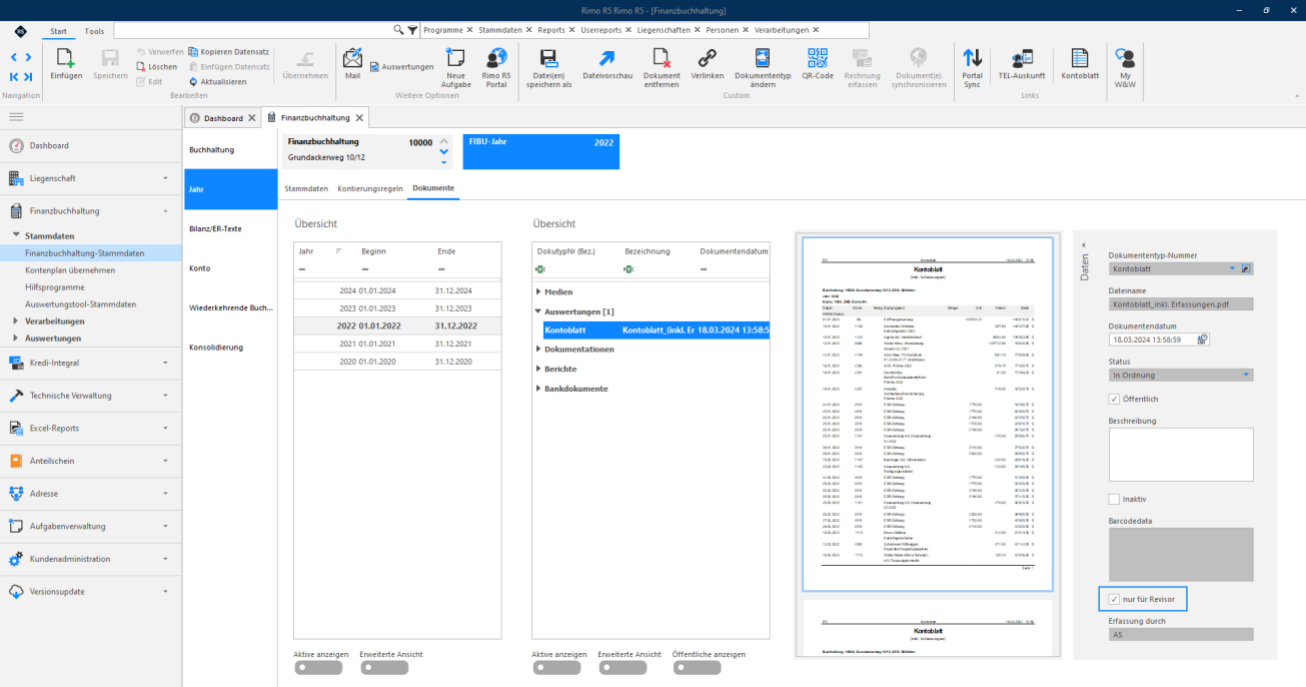Click into the Beschreibung text box
Image resolution: width=1306 pixels, height=687 pixels.
[1181, 455]
